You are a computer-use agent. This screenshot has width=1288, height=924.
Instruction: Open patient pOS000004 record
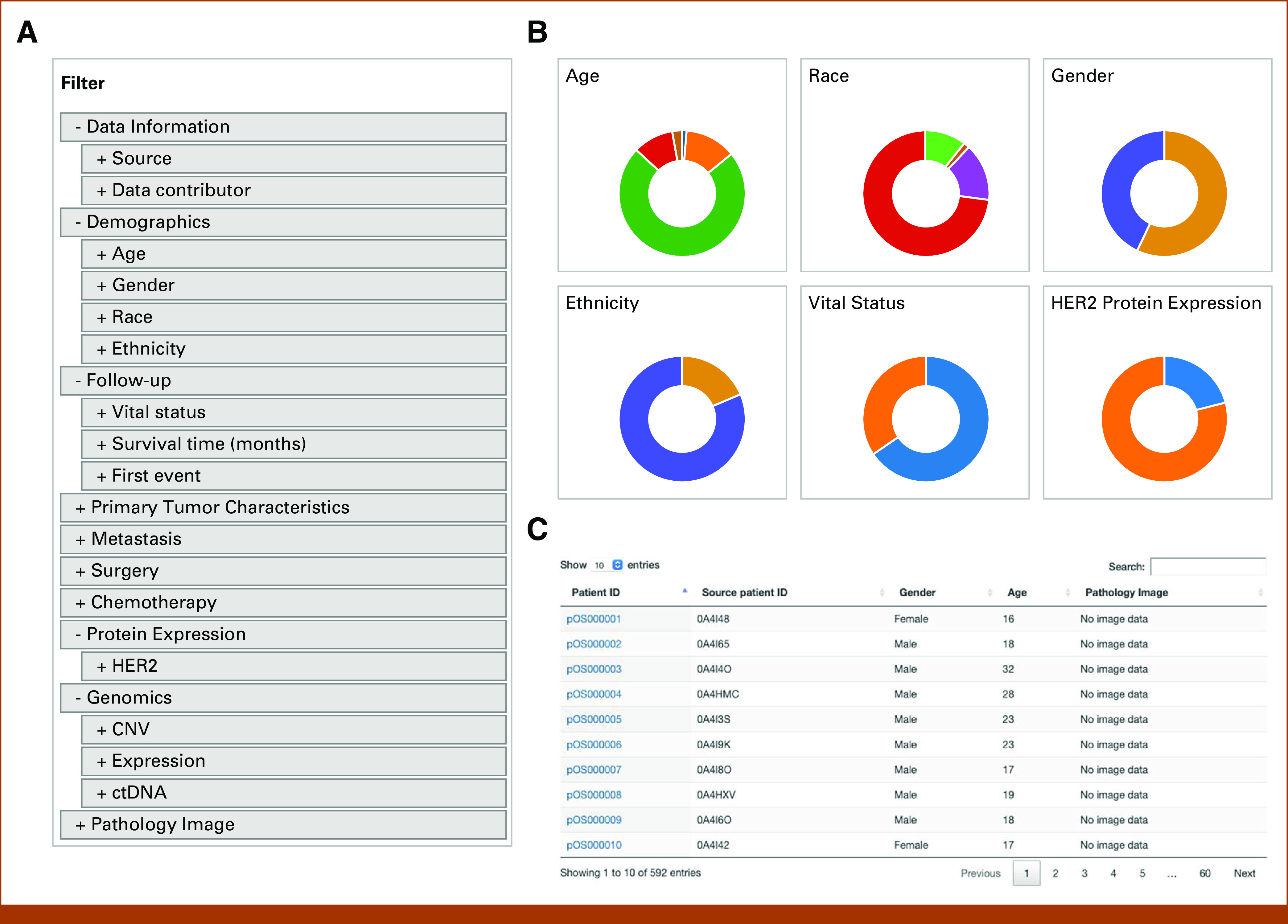pos(594,694)
